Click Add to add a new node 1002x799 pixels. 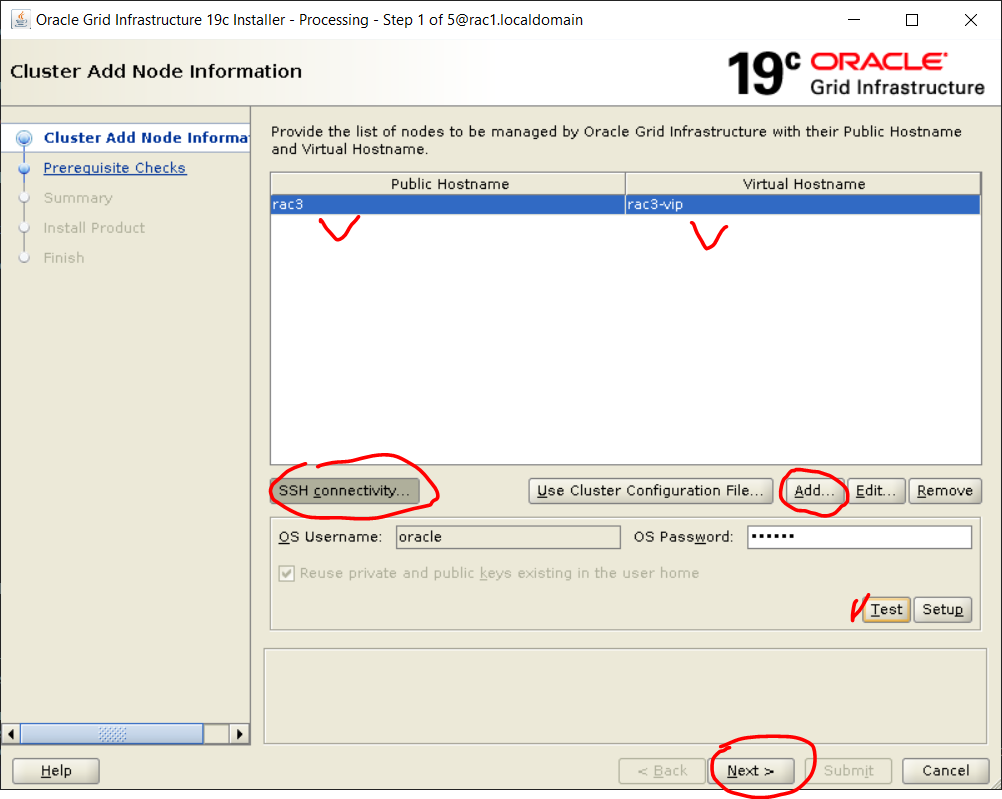(x=814, y=491)
